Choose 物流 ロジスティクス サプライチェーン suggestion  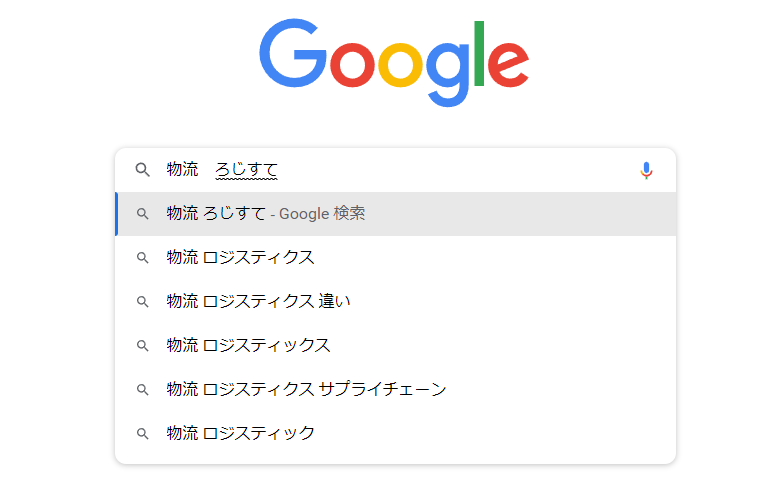(306, 390)
